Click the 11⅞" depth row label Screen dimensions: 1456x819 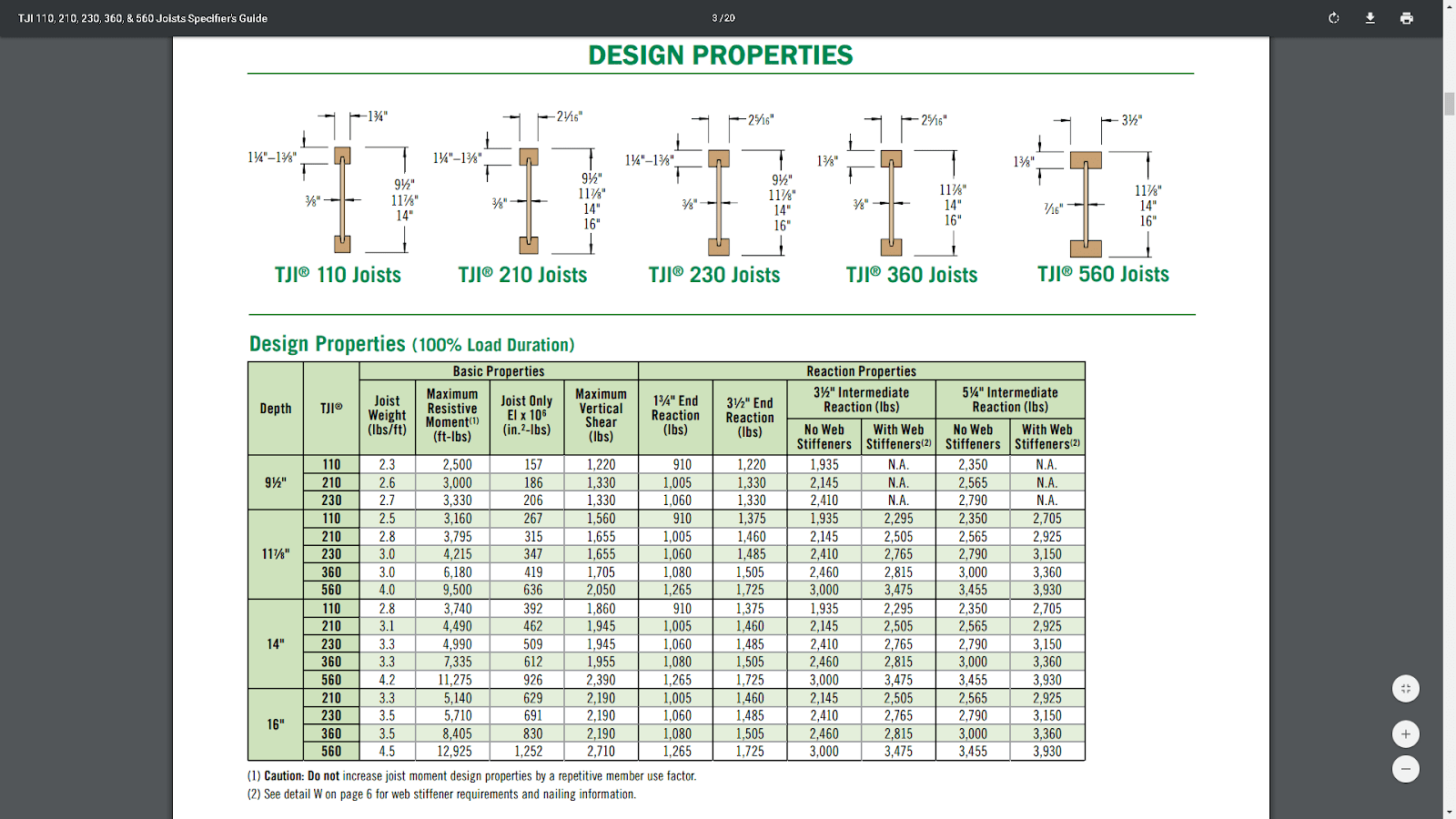[x=276, y=554]
